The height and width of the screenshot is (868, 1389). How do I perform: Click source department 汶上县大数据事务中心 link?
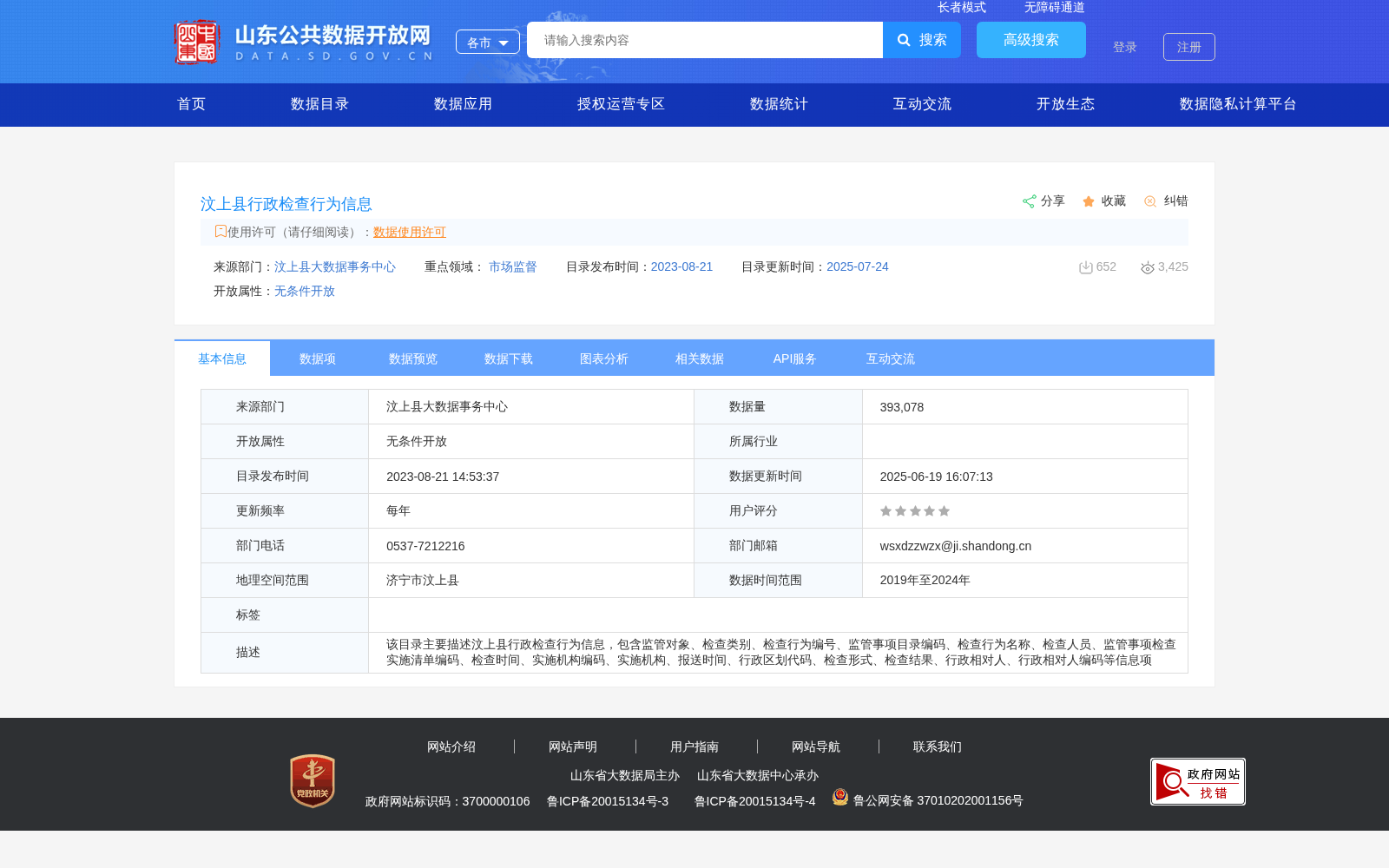[x=334, y=266]
